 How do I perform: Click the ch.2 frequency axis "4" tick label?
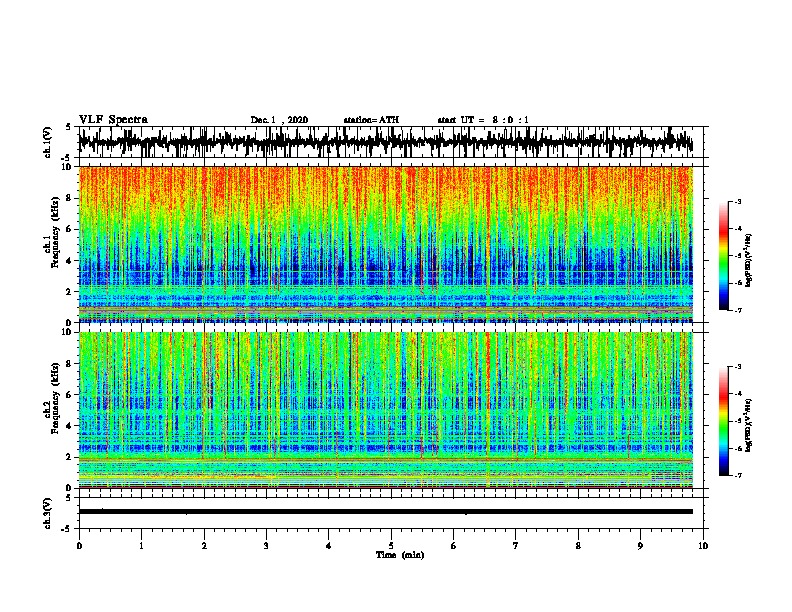coord(69,426)
